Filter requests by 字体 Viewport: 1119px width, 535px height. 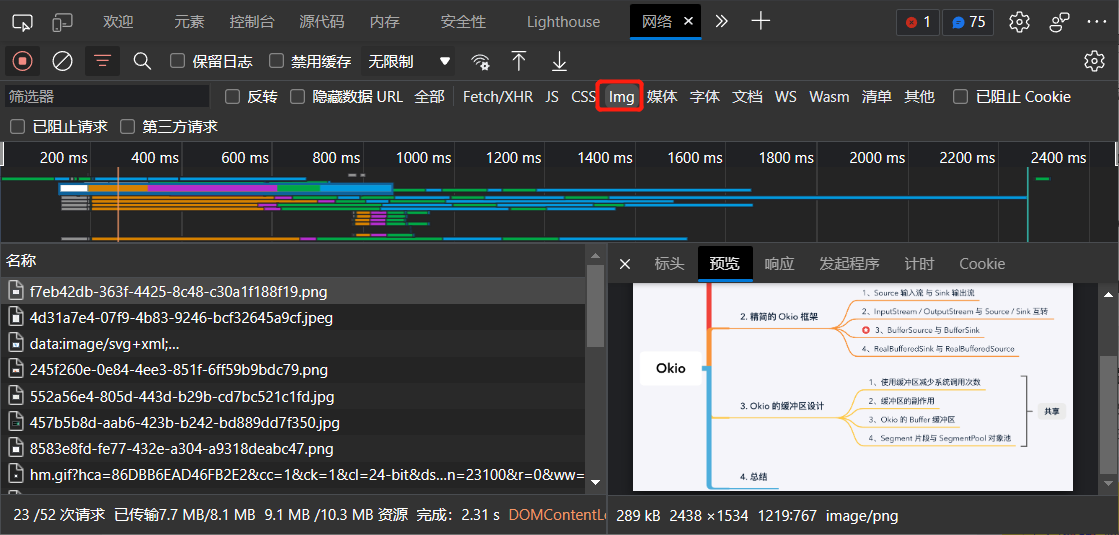tap(705, 96)
